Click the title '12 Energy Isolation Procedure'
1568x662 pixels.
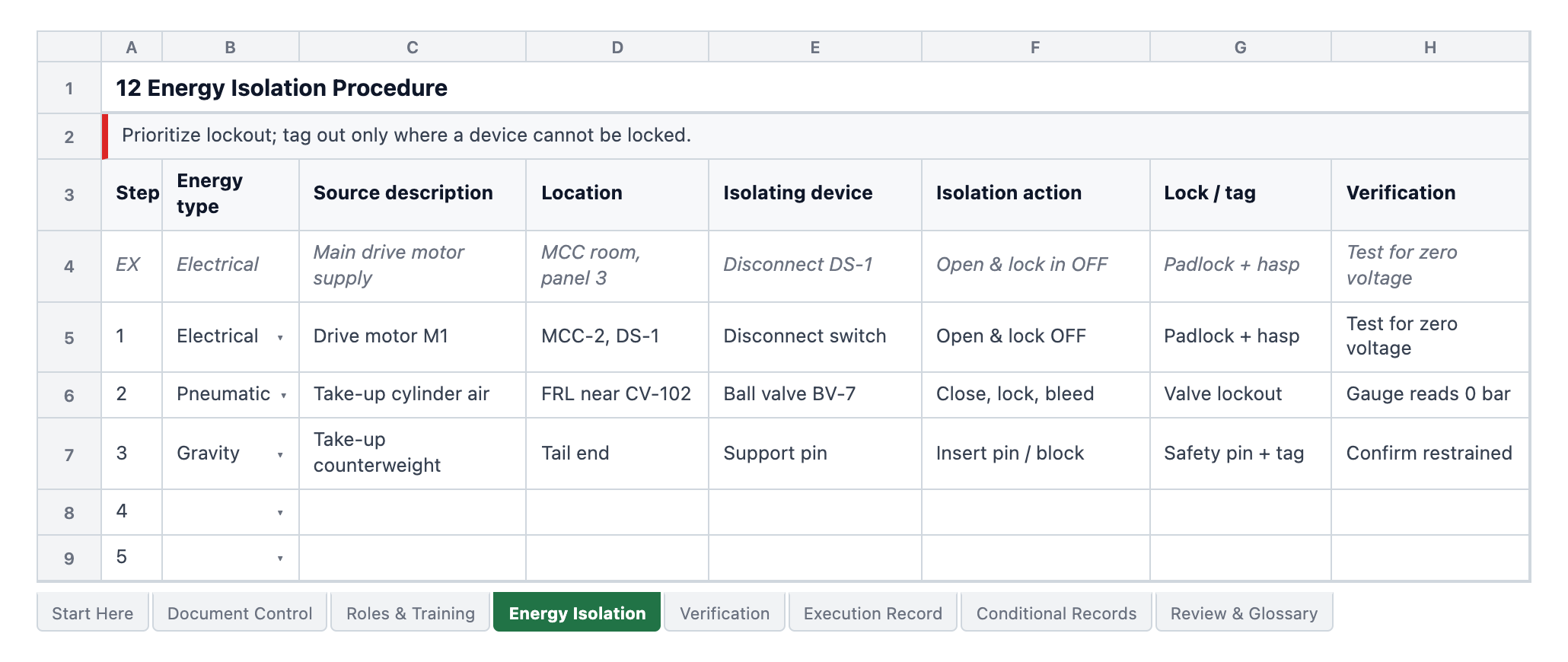(x=282, y=88)
